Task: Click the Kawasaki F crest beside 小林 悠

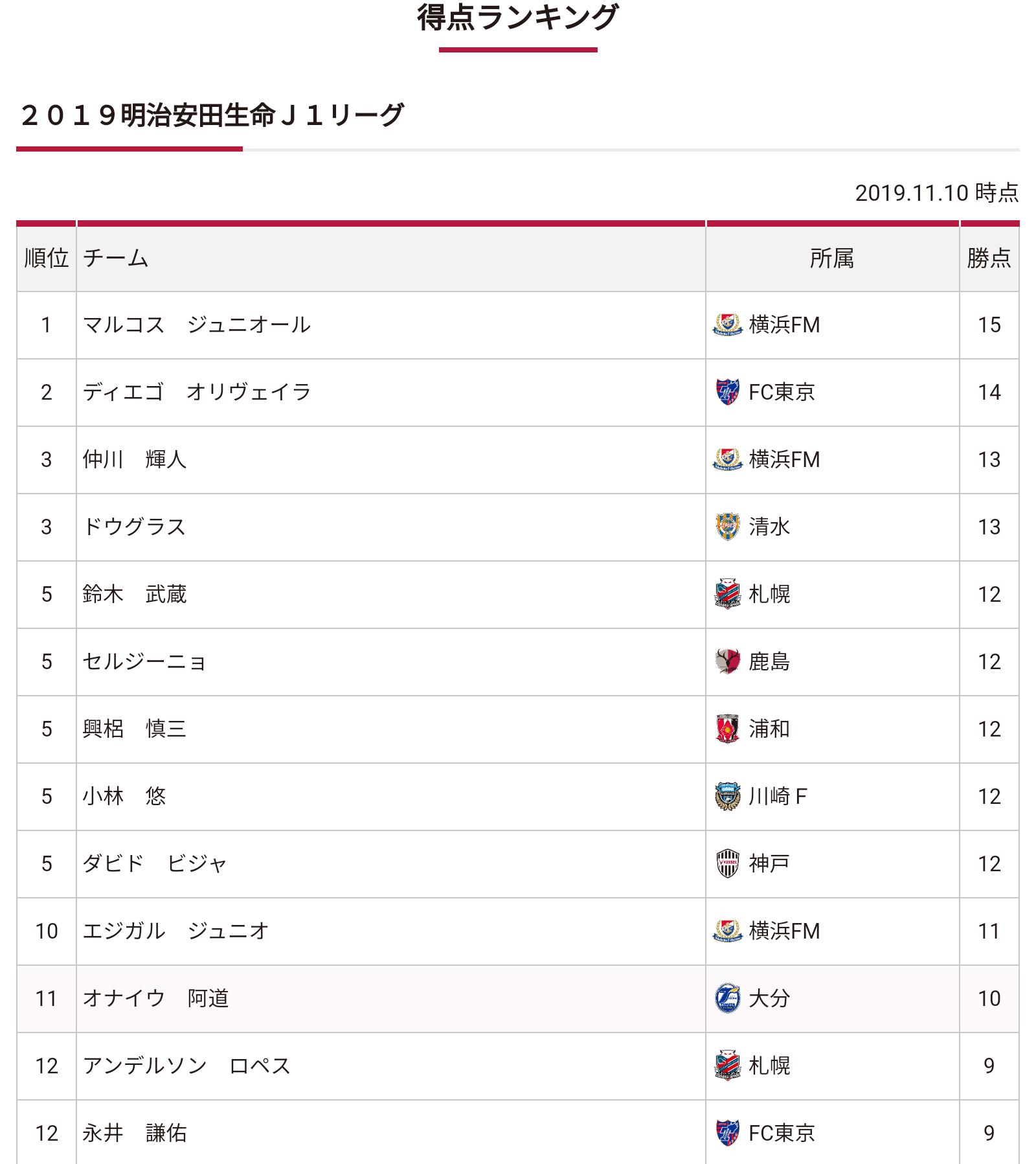Action: 727,796
